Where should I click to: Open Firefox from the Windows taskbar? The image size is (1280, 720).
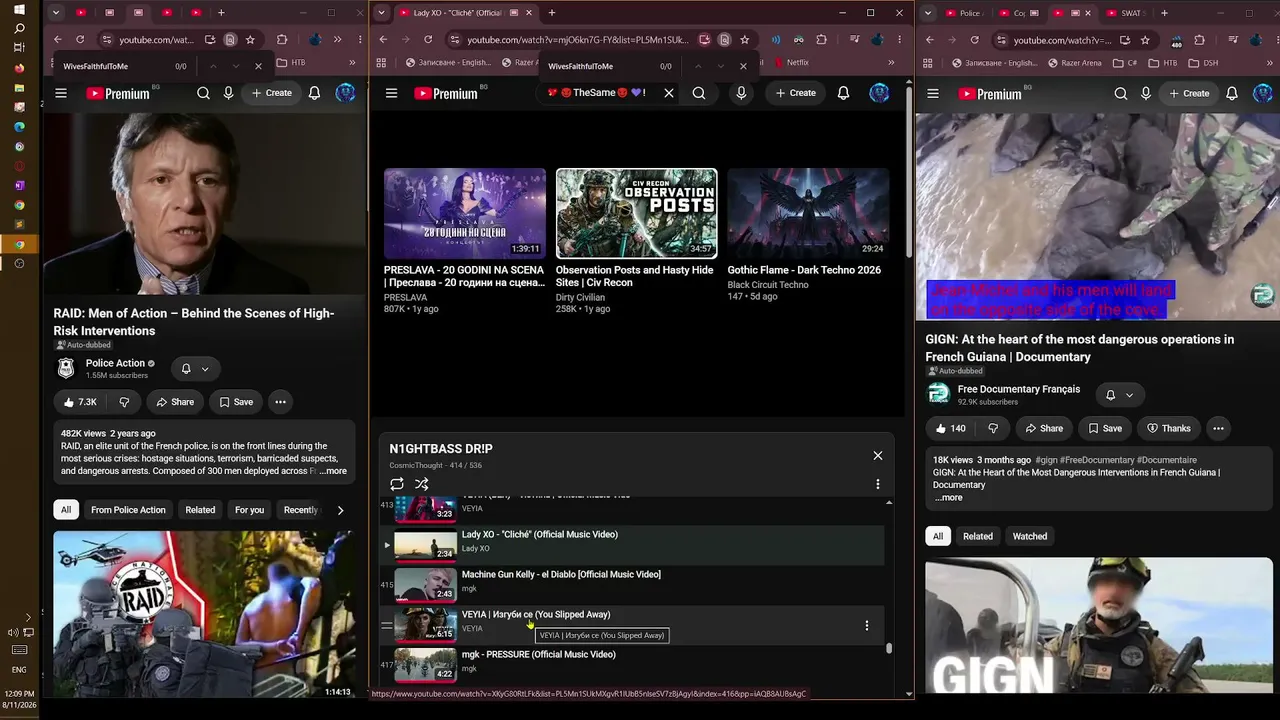click(x=19, y=69)
